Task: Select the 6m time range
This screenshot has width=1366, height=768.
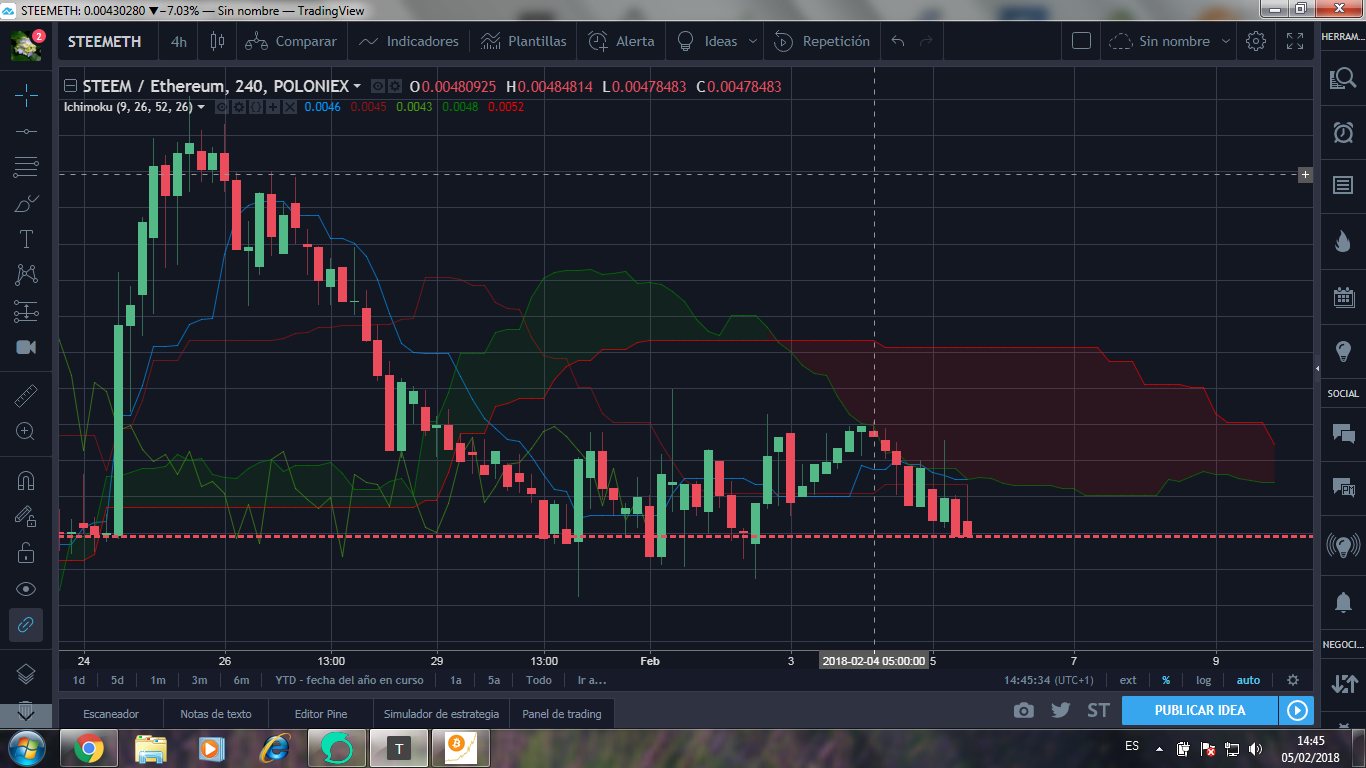Action: pyautogui.click(x=241, y=680)
